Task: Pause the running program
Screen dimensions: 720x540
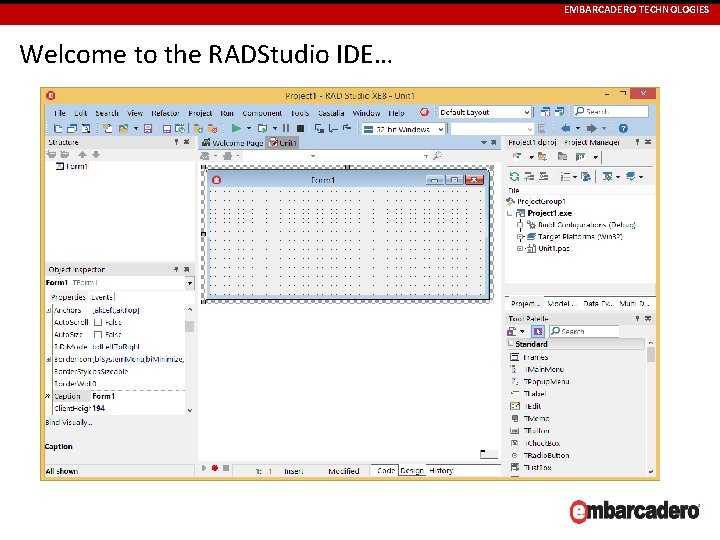Action: point(286,129)
